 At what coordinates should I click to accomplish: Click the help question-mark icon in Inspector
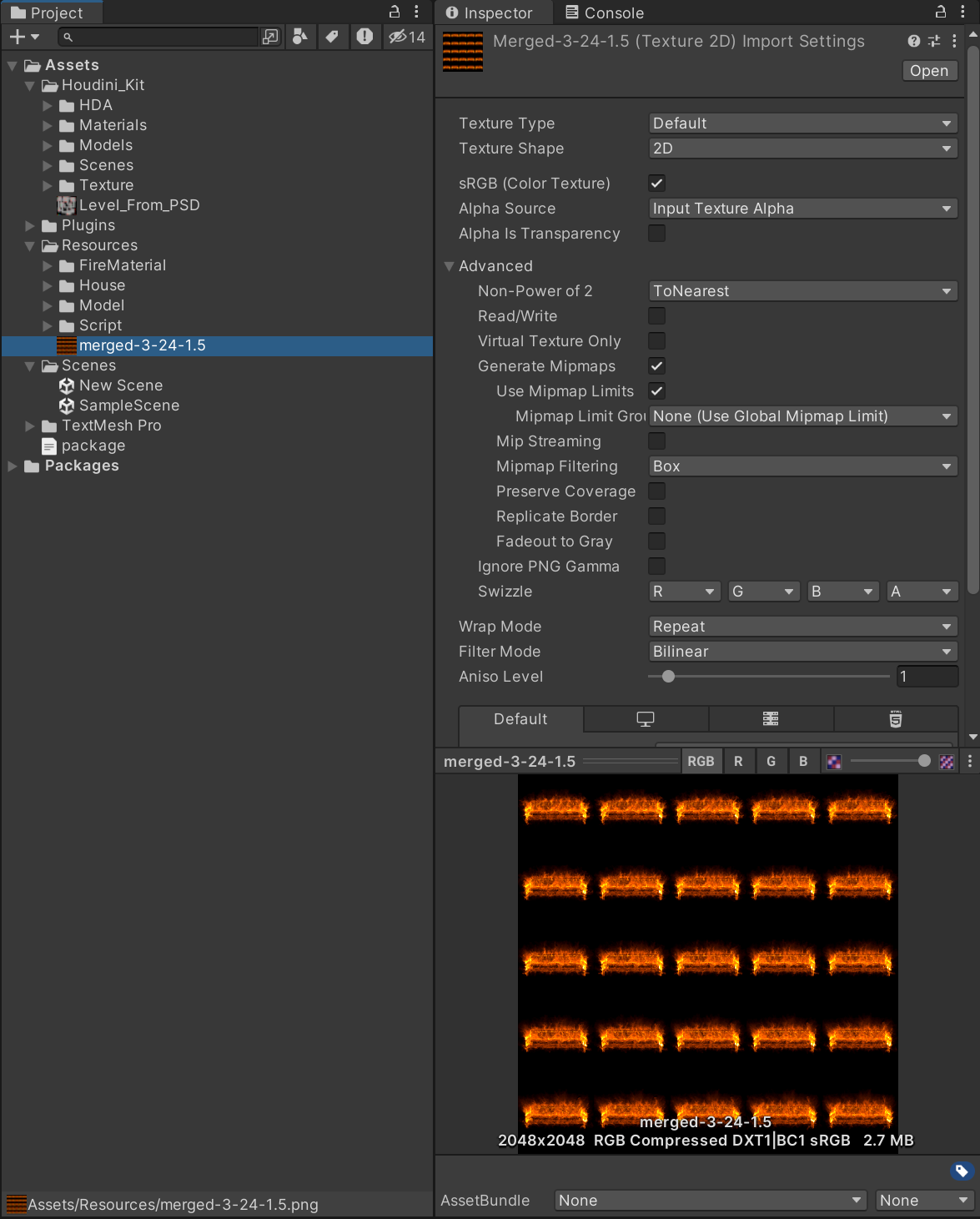tap(913, 40)
